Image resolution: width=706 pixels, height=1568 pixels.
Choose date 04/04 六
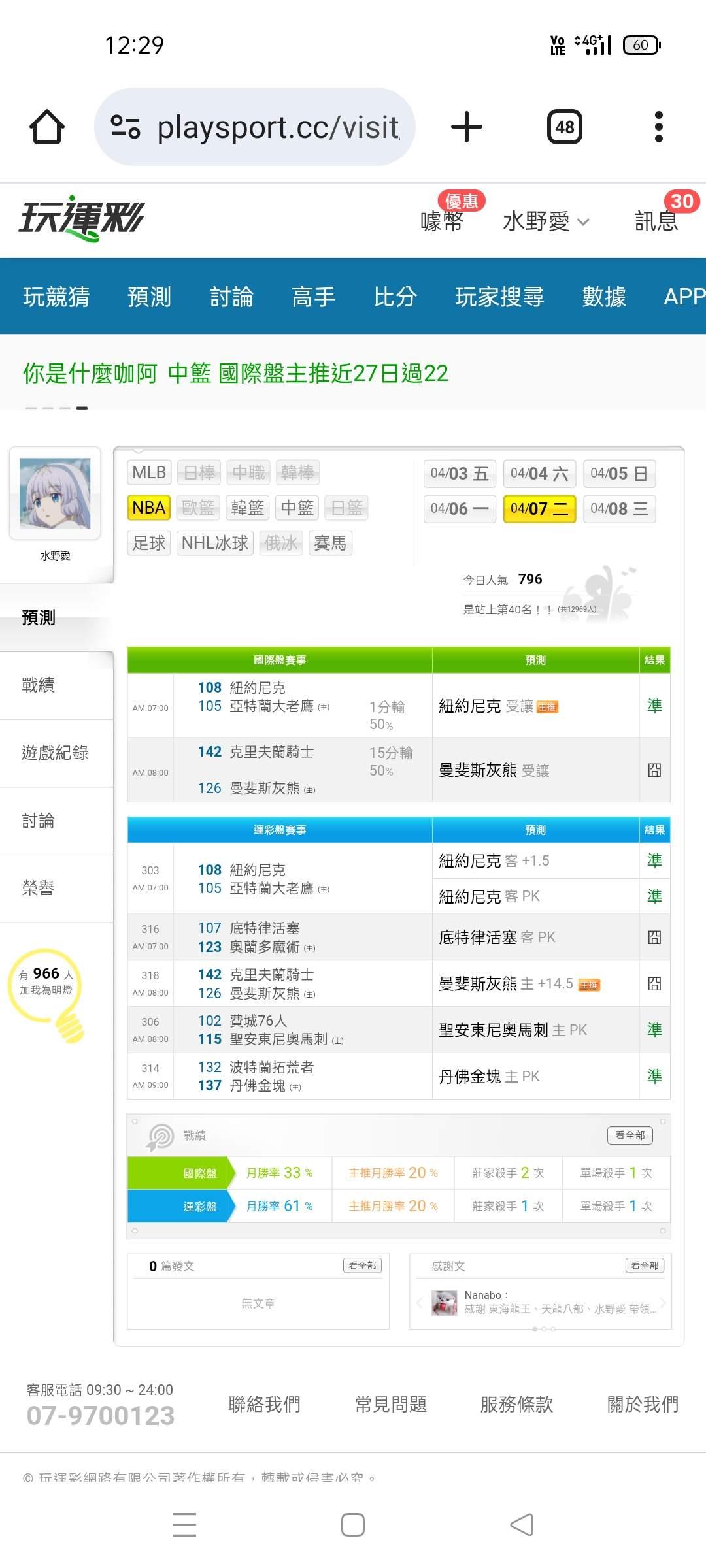pos(539,474)
